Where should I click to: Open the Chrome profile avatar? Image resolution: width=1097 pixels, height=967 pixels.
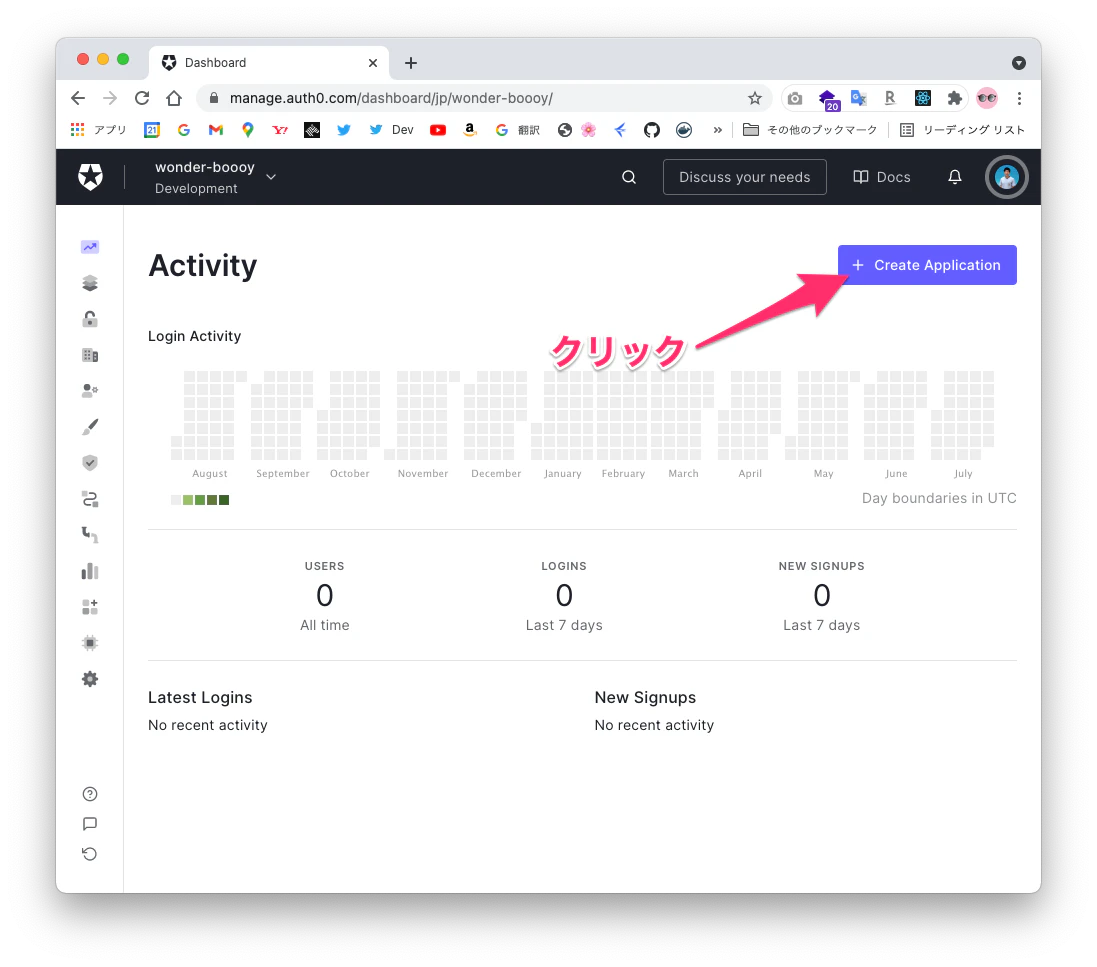(987, 98)
